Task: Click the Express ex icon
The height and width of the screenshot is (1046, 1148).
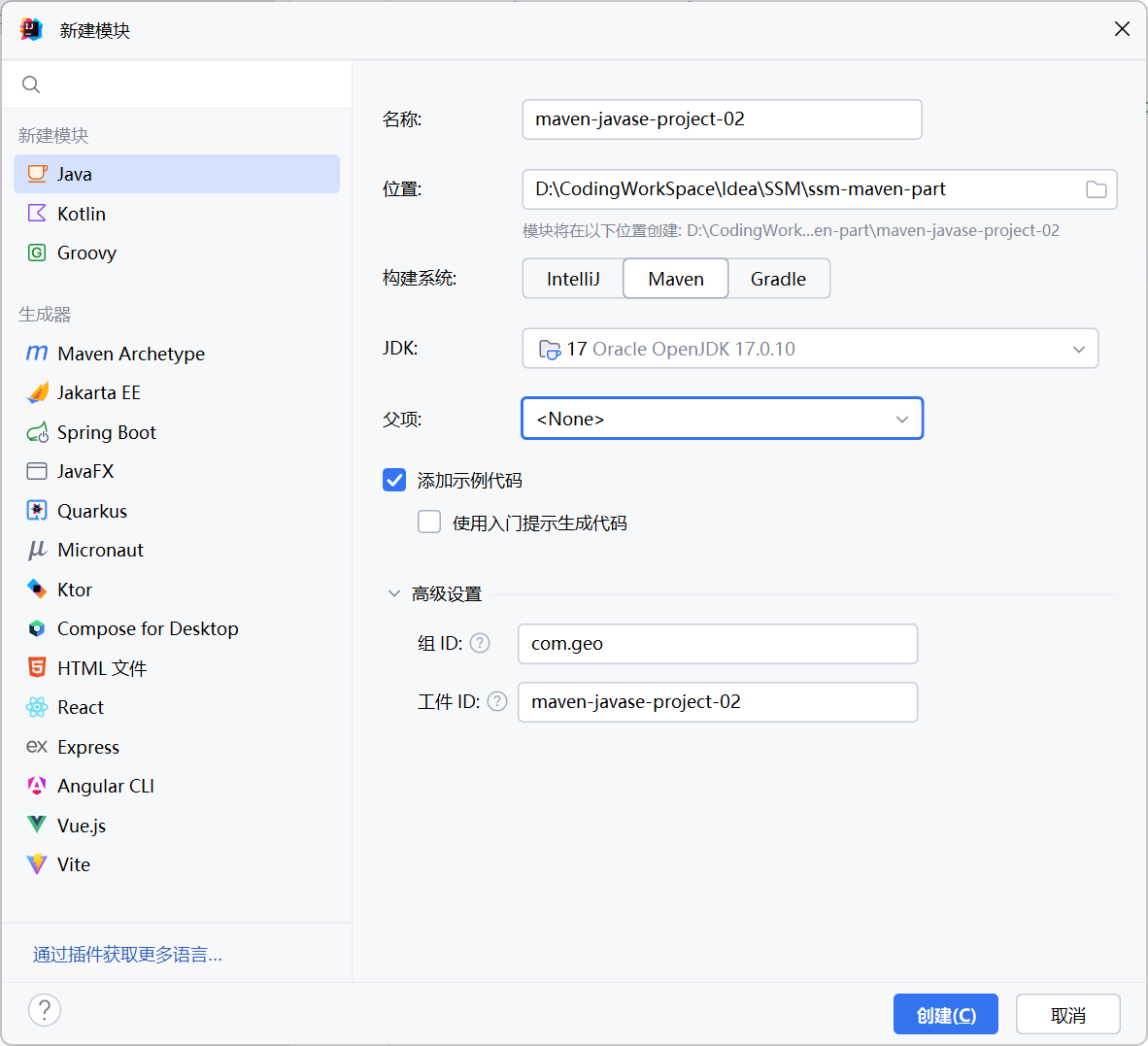Action: coord(37,747)
